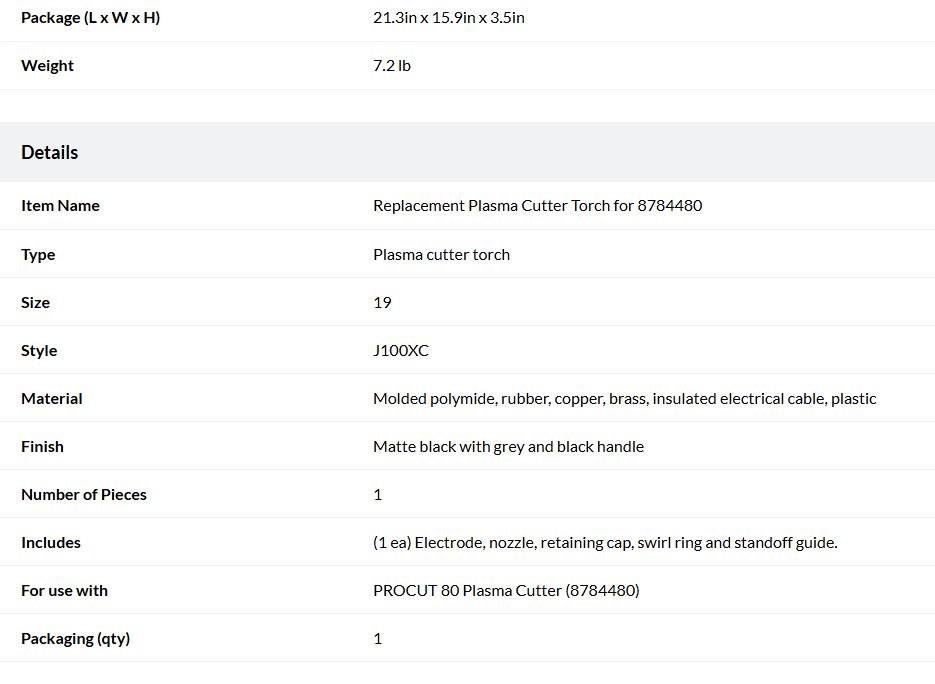Screen dimensions: 935x684
Task: Select the Packaging (qty) label
Action: (75, 639)
